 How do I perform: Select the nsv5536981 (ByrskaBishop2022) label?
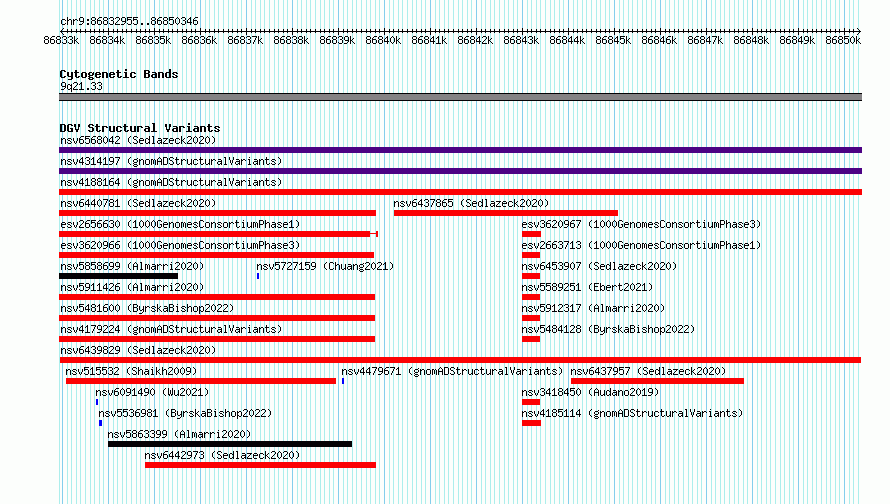click(x=185, y=413)
